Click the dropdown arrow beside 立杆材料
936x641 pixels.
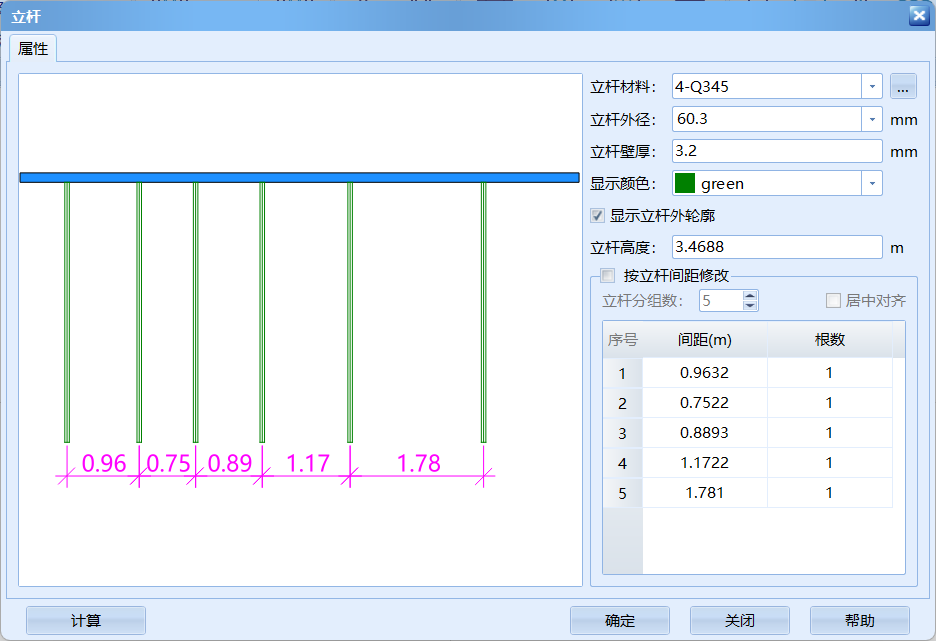[871, 86]
